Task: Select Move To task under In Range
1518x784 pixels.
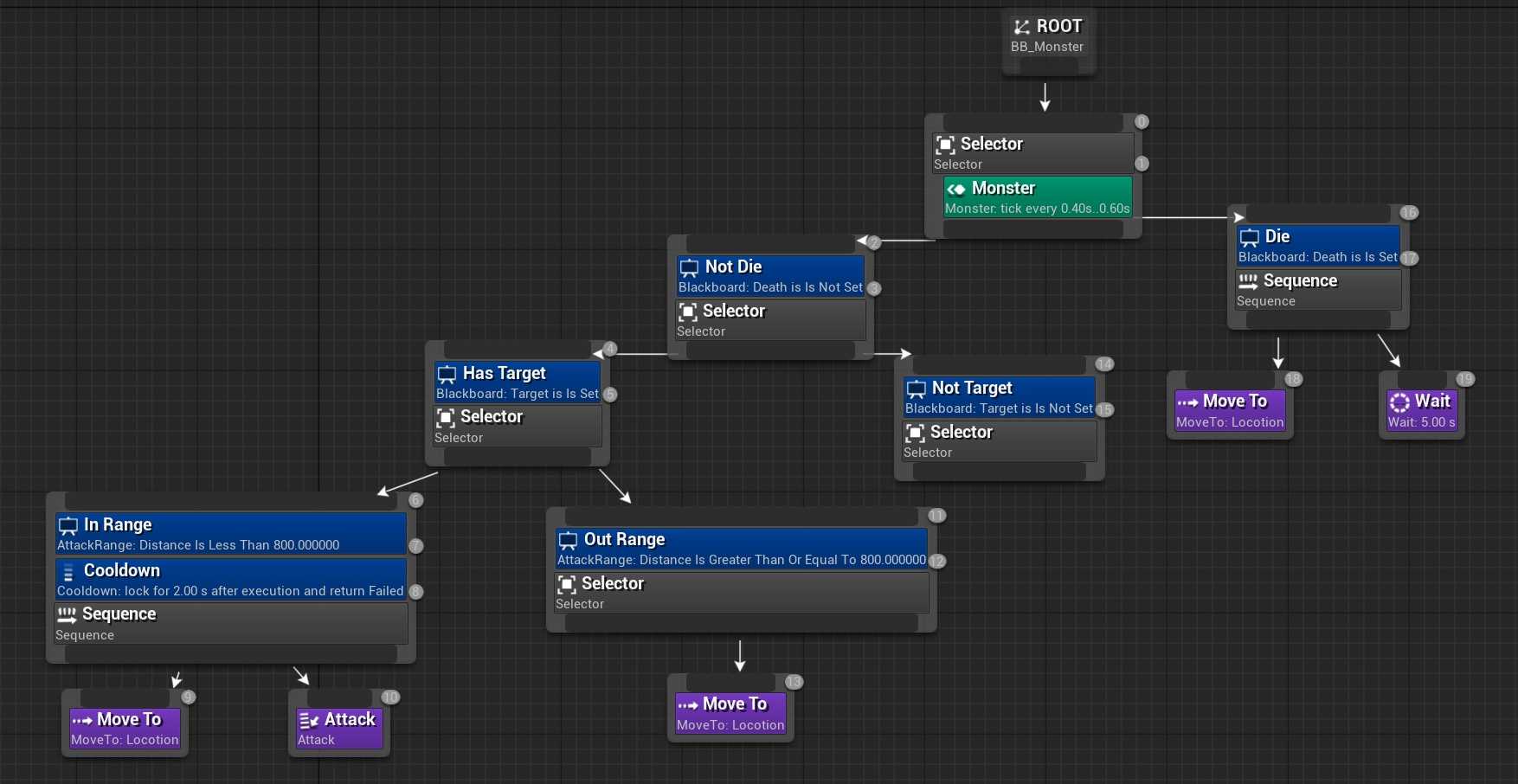Action: pos(125,729)
